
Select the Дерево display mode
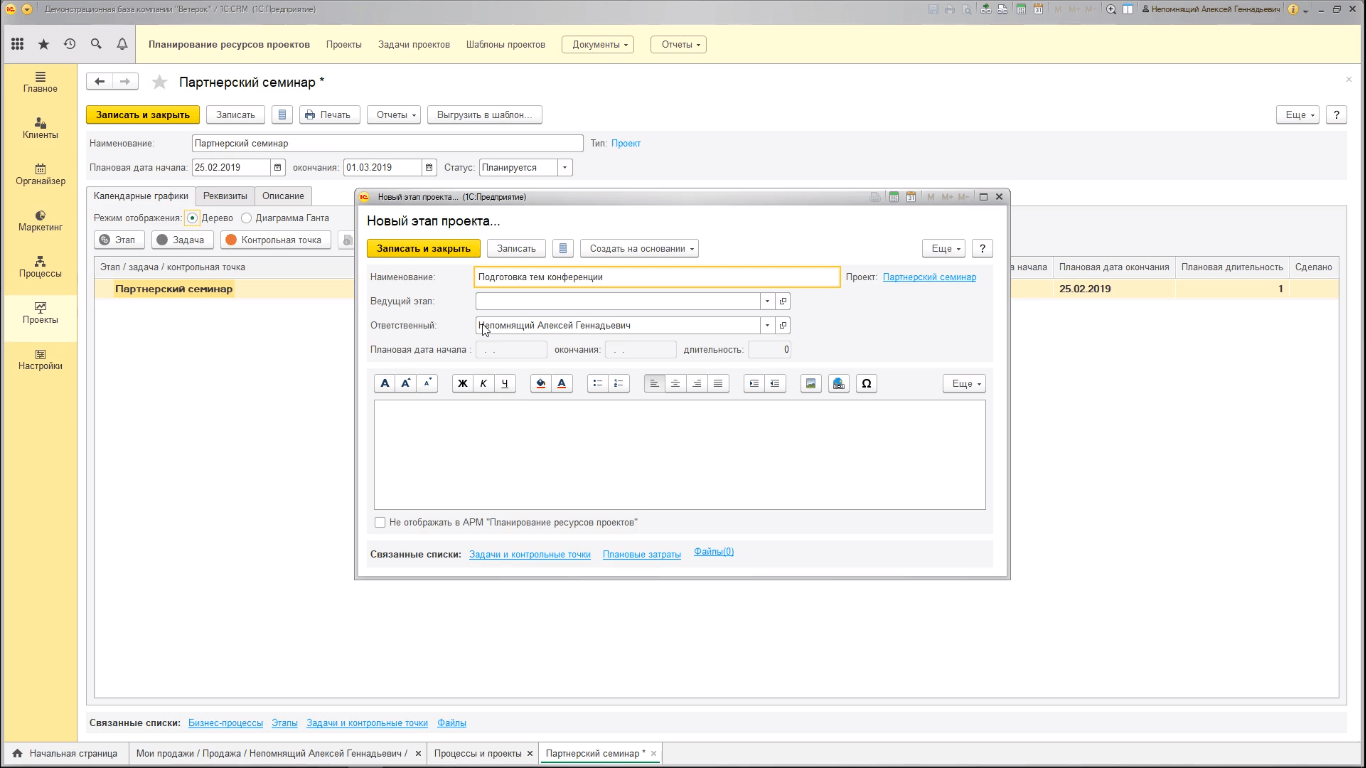[193, 217]
